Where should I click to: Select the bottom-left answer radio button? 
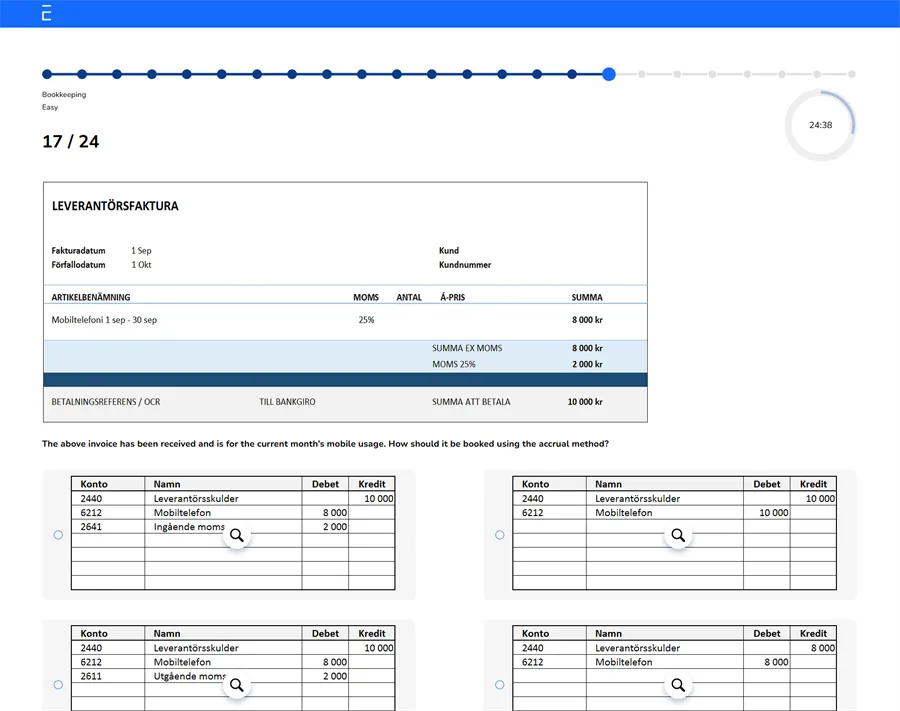point(58,685)
